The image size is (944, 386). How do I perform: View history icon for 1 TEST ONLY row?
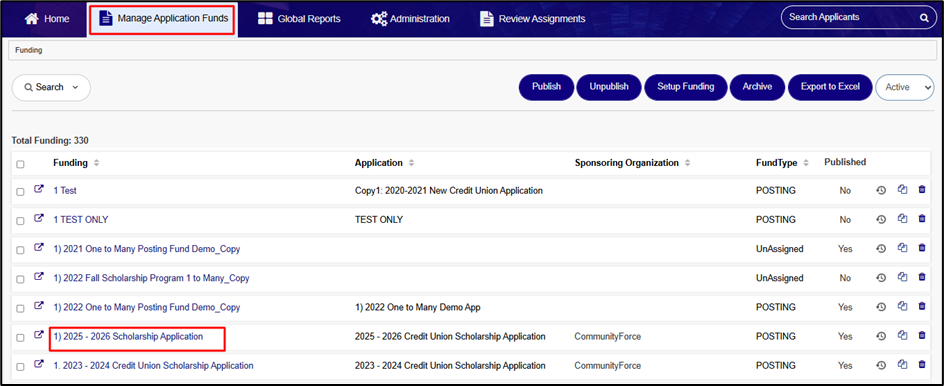[x=881, y=219]
